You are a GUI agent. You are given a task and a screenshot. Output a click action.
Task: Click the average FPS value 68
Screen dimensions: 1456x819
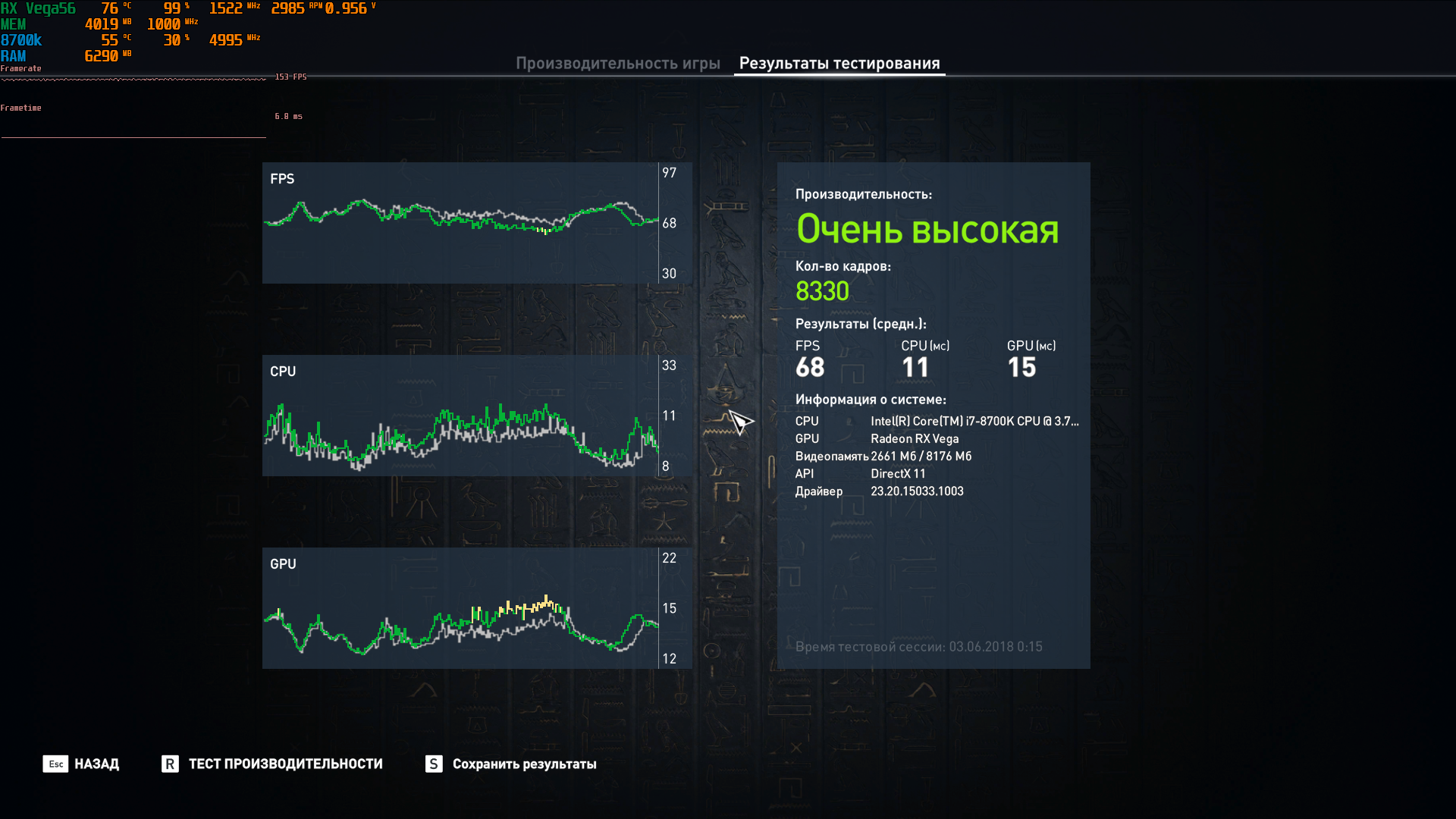[x=810, y=368]
